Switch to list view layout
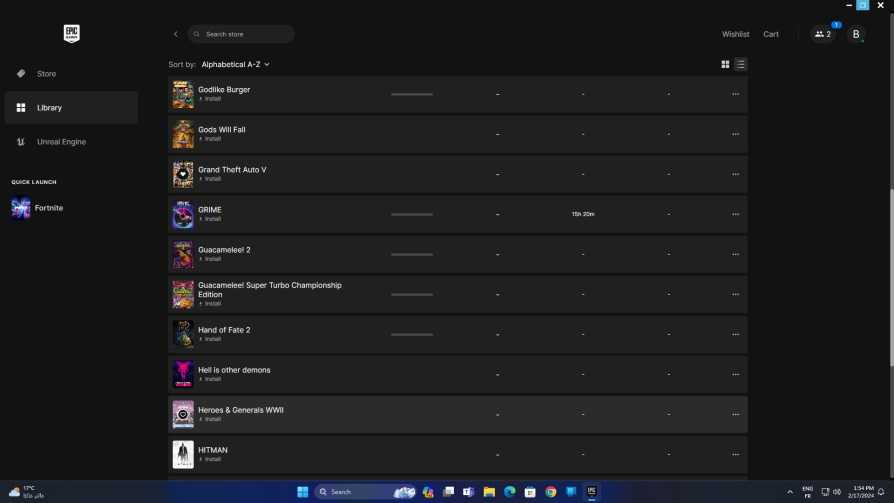The width and height of the screenshot is (894, 503). 740,64
